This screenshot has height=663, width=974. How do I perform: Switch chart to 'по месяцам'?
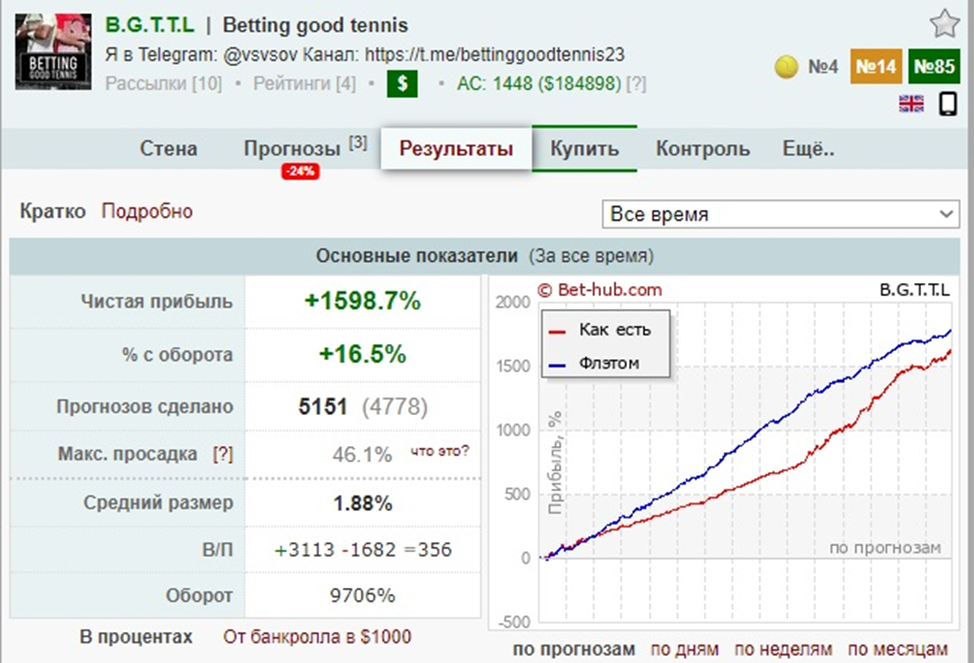[898, 649]
